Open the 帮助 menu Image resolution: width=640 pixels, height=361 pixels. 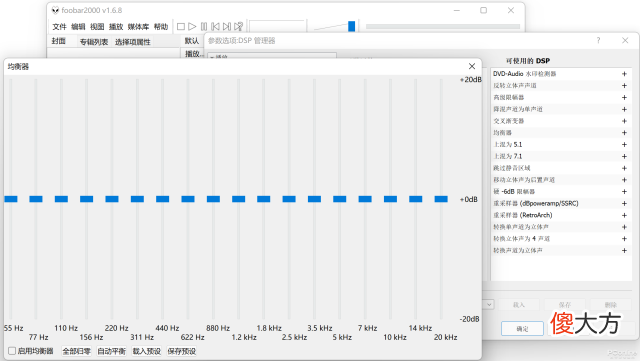tap(161, 27)
